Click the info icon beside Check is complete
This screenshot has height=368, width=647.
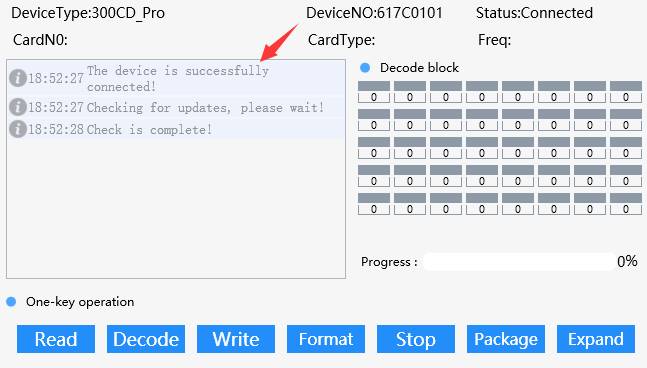(x=18, y=129)
